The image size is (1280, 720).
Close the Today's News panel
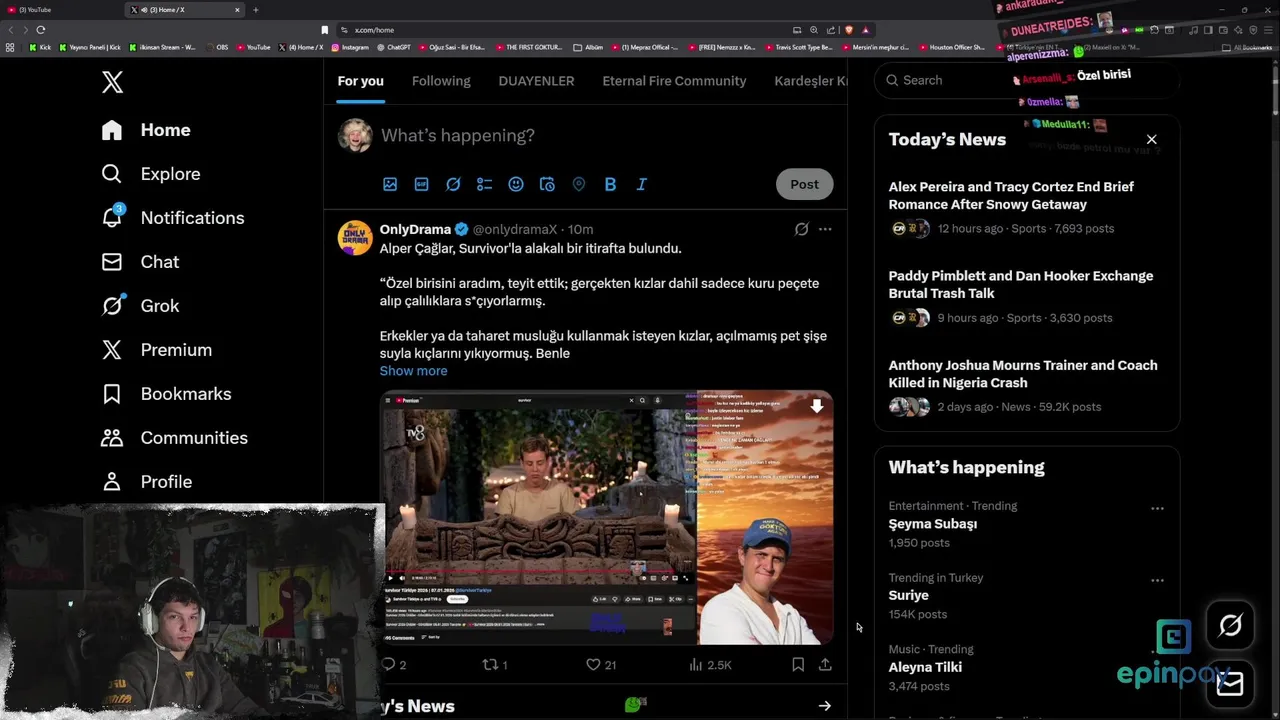pyautogui.click(x=1151, y=140)
